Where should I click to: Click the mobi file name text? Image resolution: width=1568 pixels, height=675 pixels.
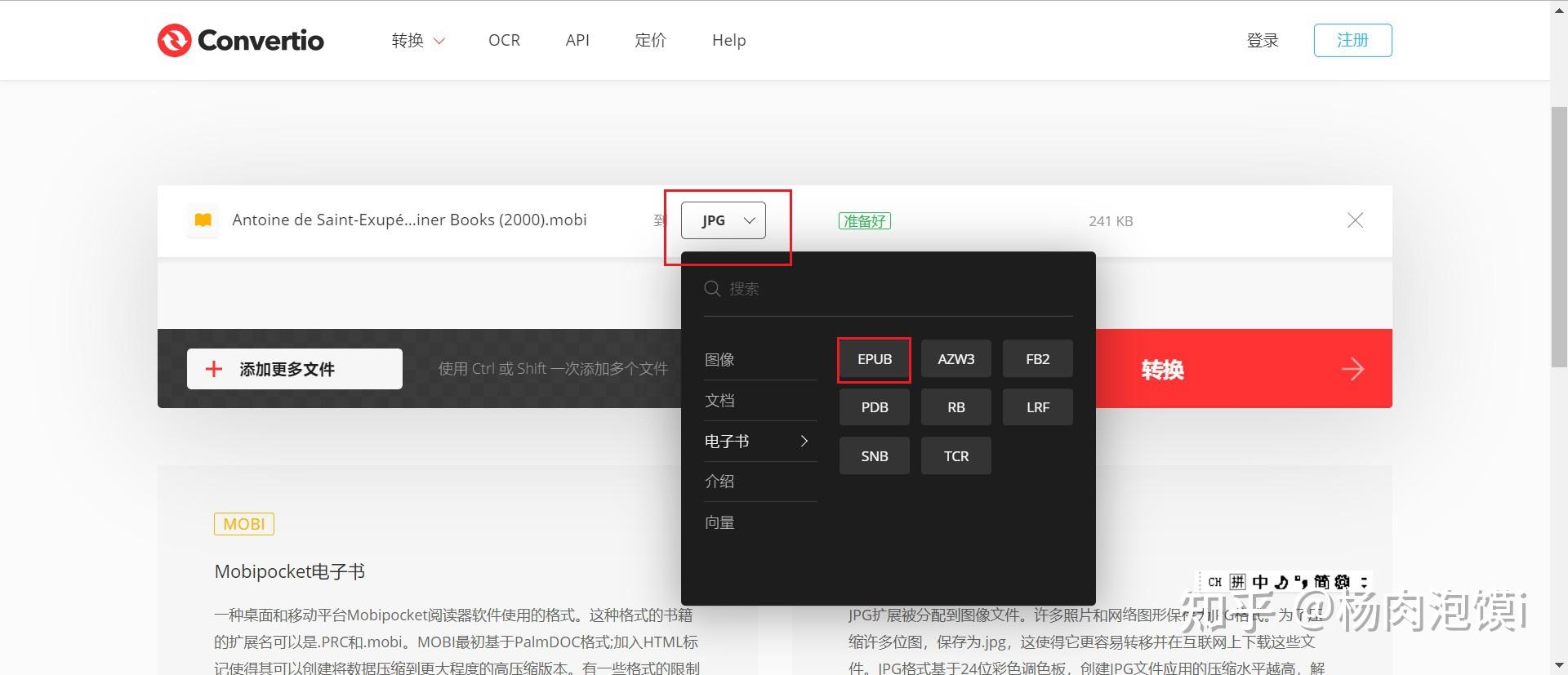pos(409,220)
